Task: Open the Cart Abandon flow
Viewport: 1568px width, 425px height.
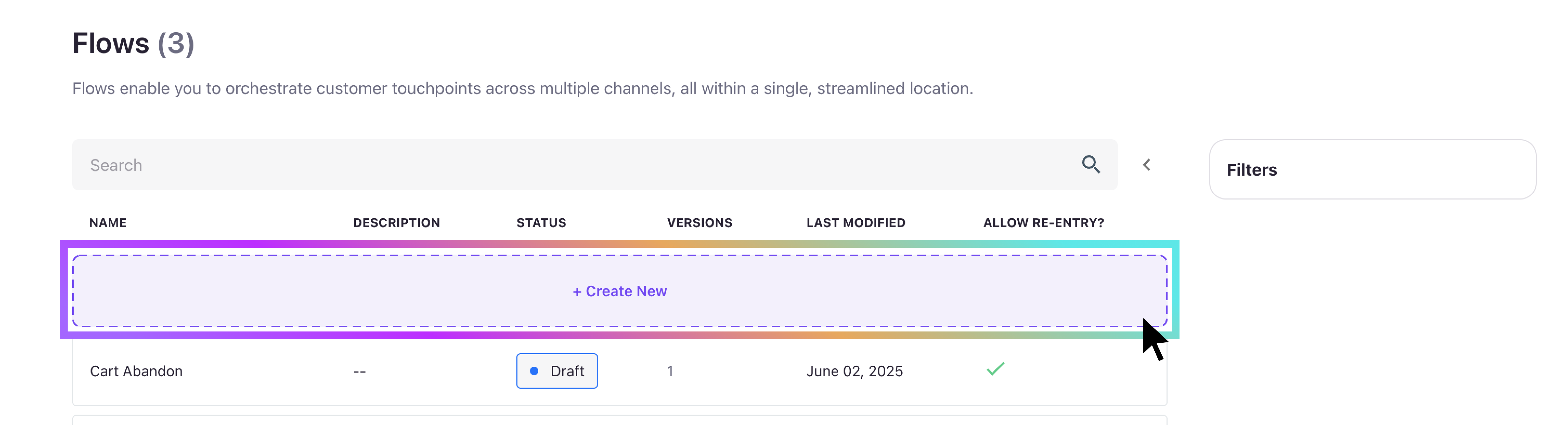Action: tap(136, 371)
